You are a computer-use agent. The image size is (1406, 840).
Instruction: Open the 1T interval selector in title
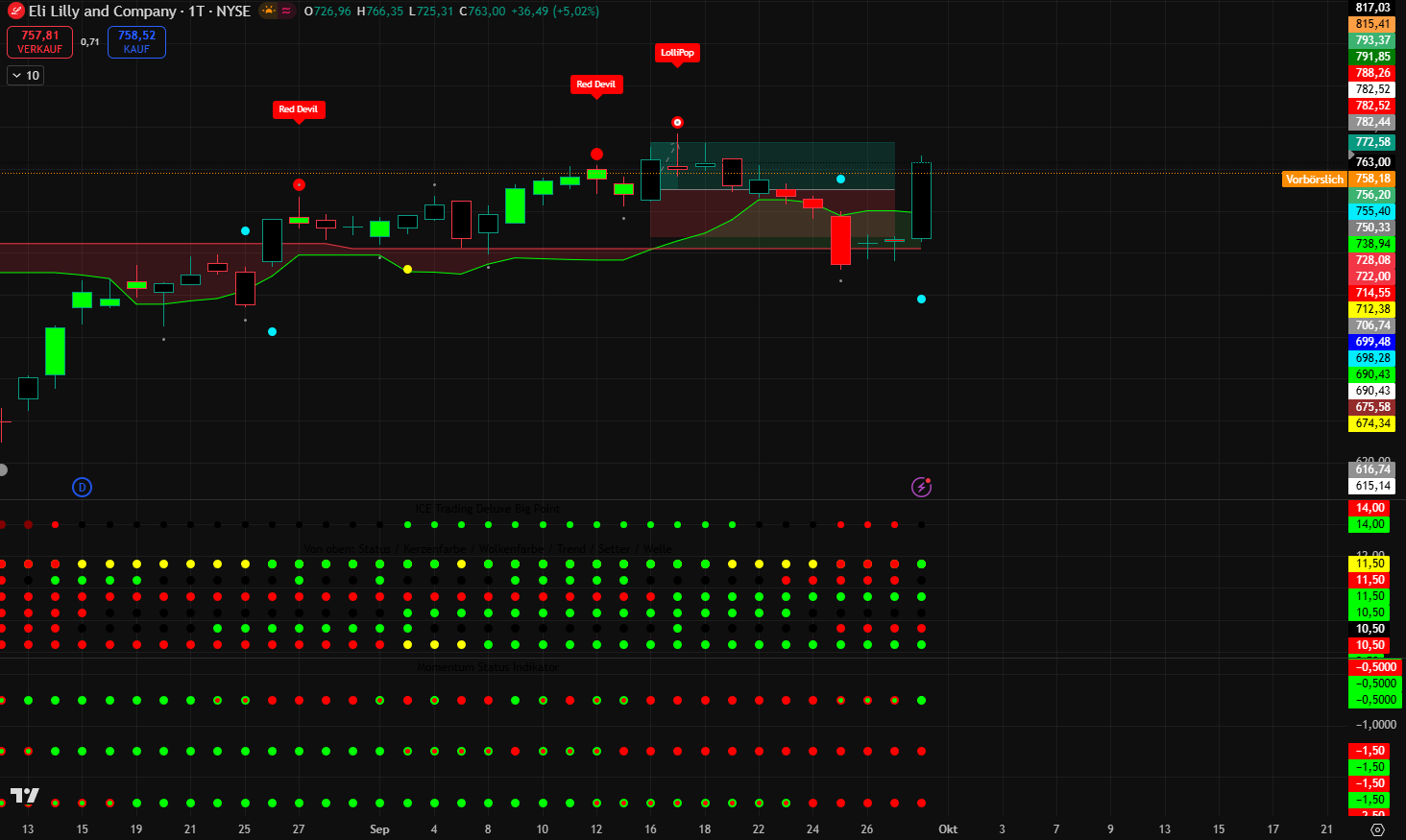196,12
